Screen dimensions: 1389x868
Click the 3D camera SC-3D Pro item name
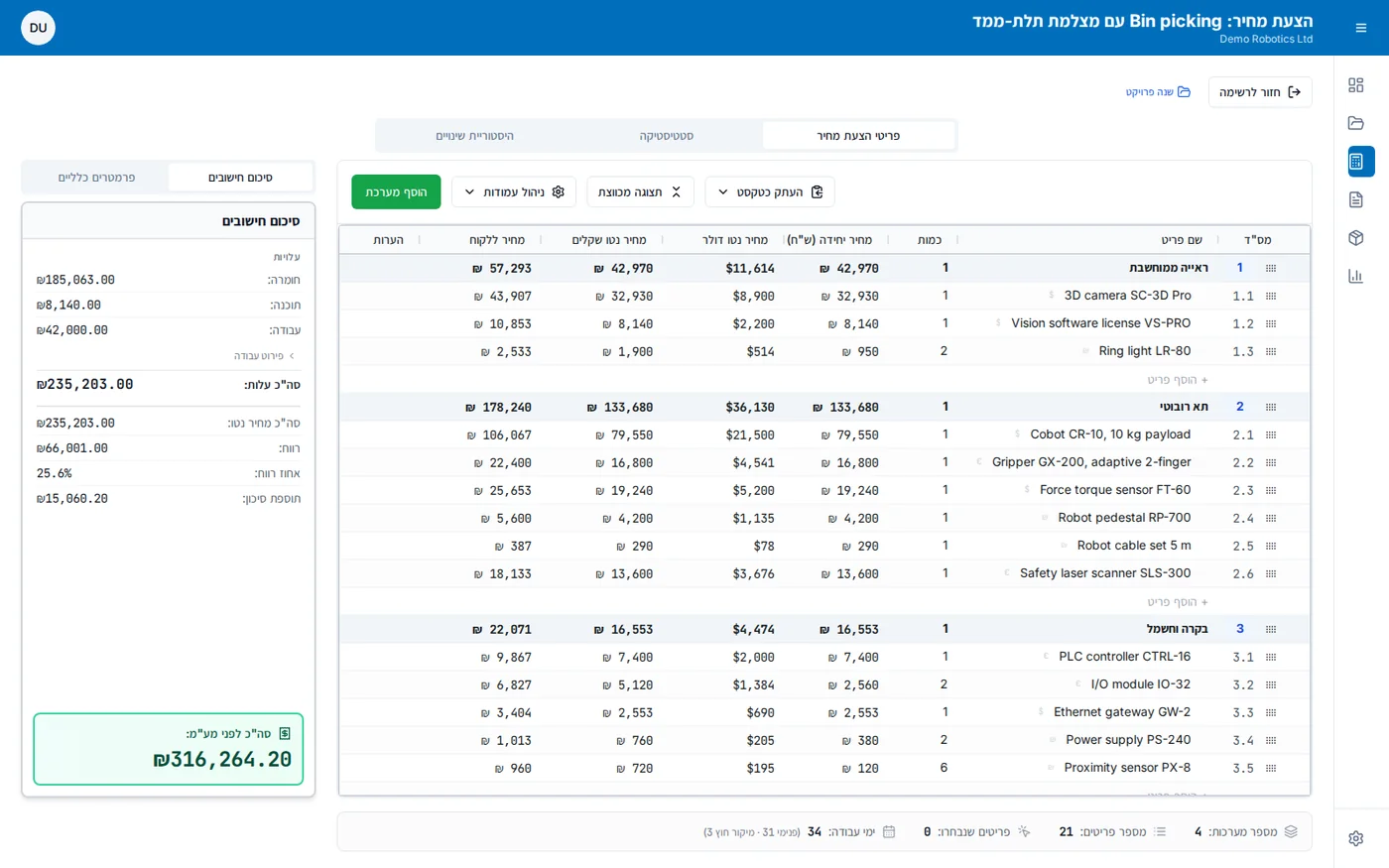point(1127,296)
